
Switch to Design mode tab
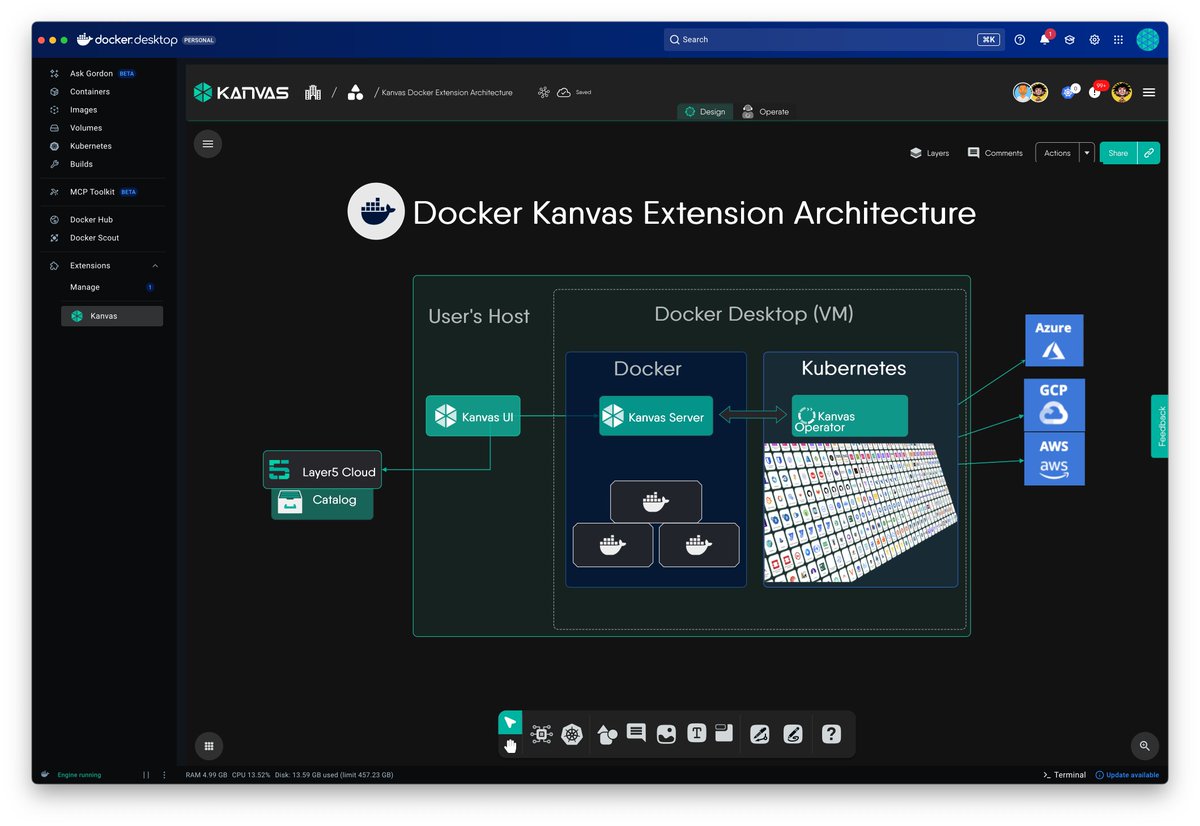(x=705, y=112)
